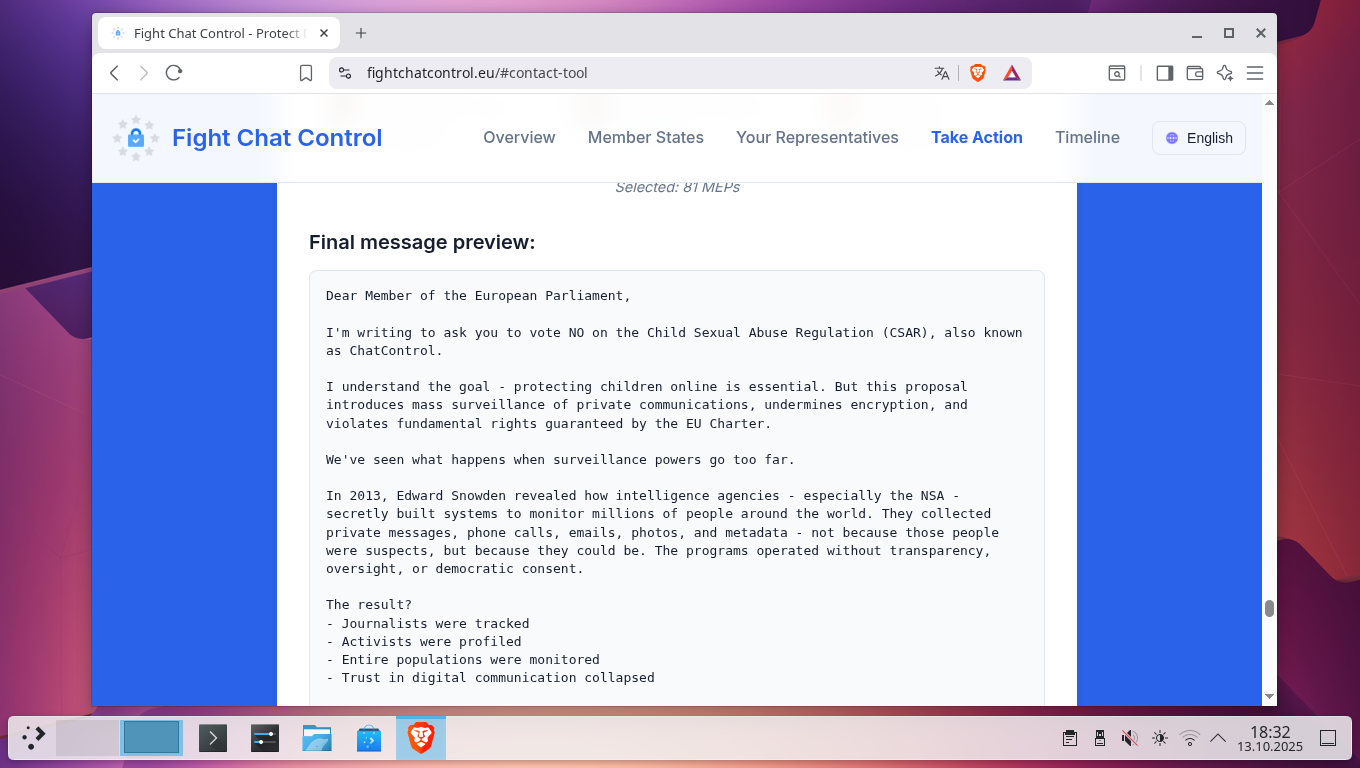
Task: Reload the Fight Chat Control page
Action: pyautogui.click(x=174, y=73)
